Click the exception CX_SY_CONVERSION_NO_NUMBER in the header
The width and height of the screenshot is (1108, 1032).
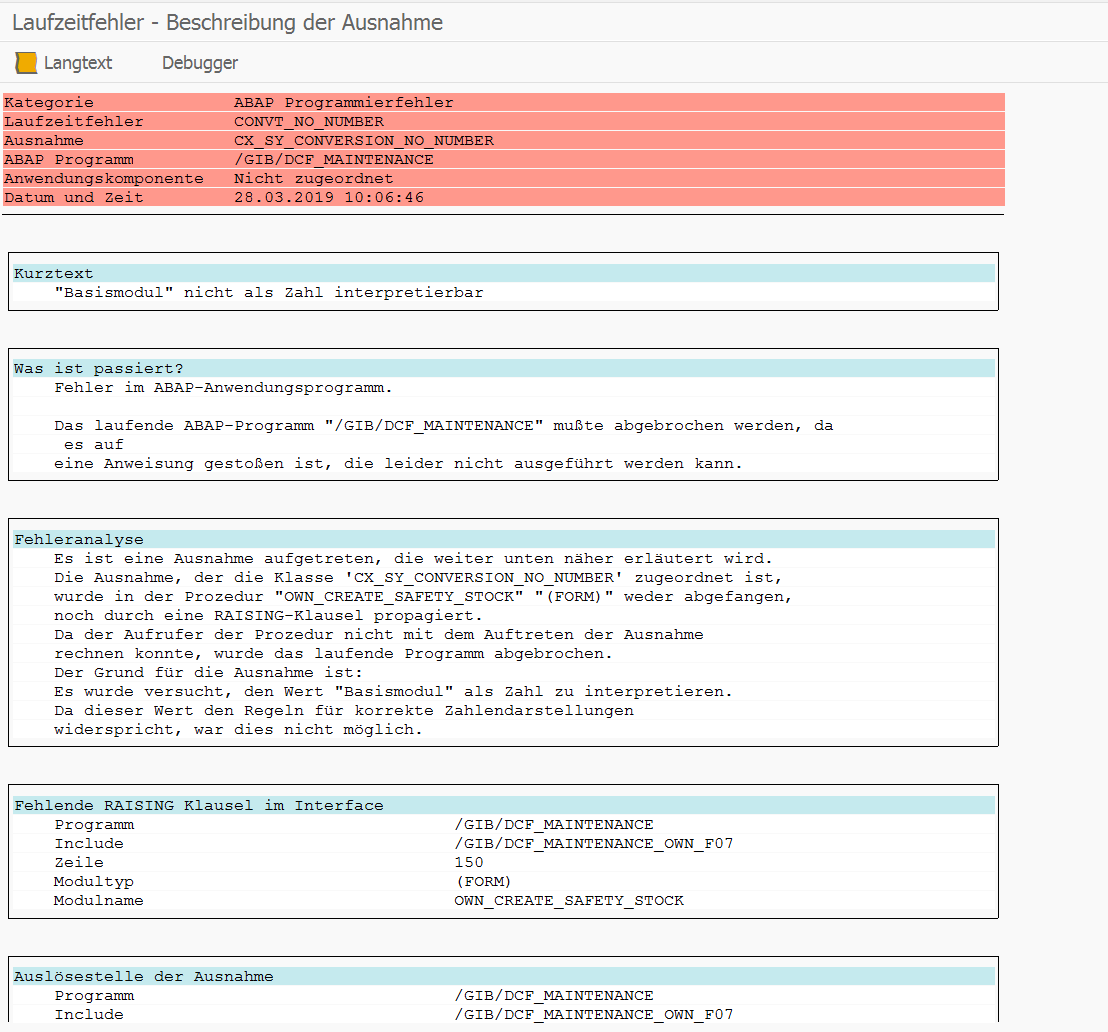point(363,141)
